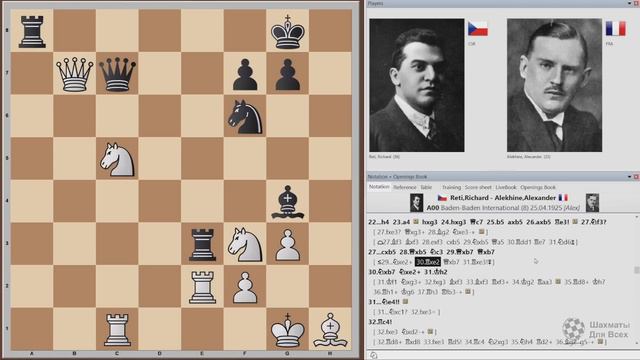
Task: Go to move 27...cxb5 in notation
Action: 382,252
